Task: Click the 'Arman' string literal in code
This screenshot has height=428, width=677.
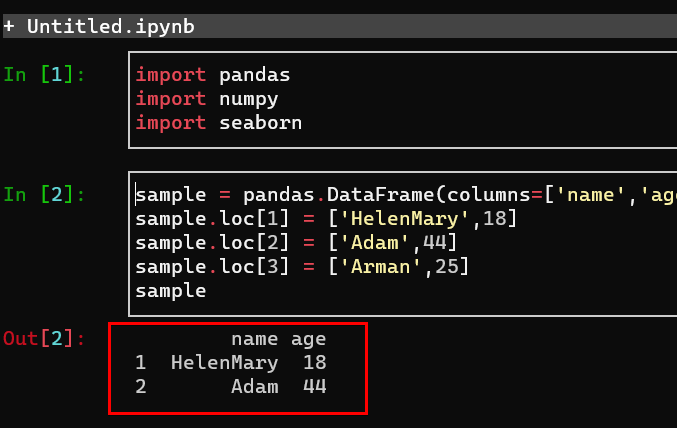Action: [x=380, y=267]
